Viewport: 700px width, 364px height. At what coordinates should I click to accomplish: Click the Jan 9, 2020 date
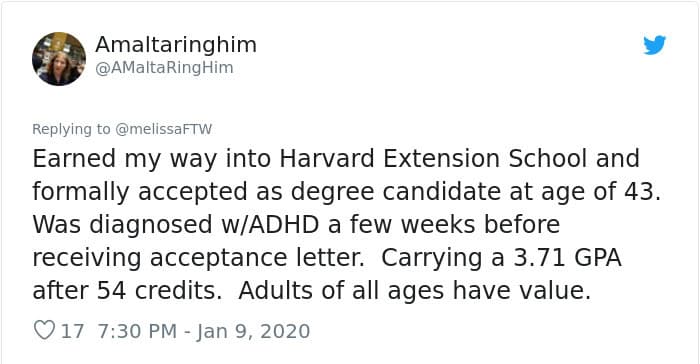coord(253,331)
